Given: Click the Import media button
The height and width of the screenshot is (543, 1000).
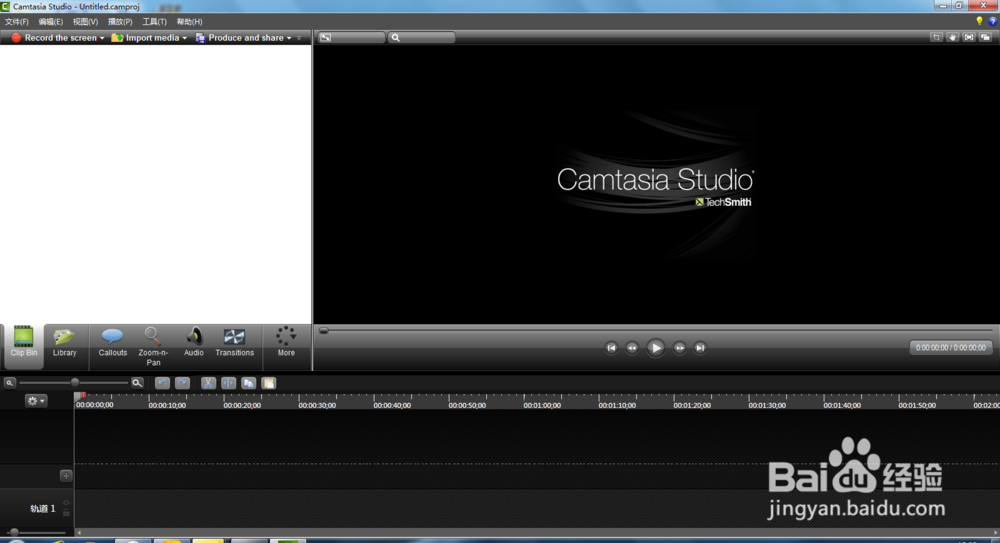Looking at the screenshot, I should click(145, 38).
